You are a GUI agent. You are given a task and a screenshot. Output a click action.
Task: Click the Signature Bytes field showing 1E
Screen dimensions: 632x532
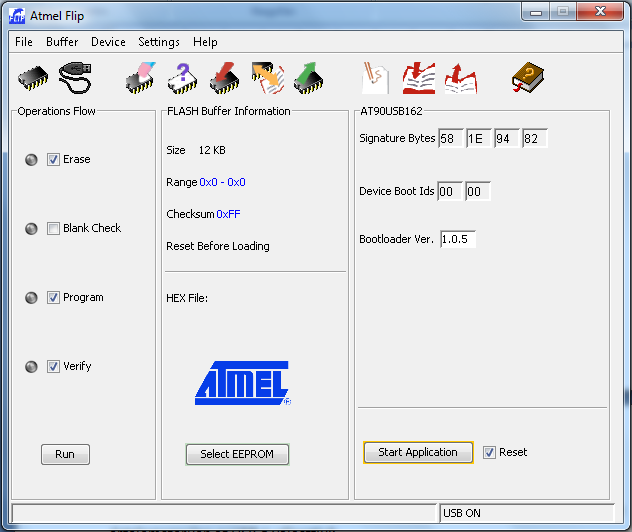(479, 138)
